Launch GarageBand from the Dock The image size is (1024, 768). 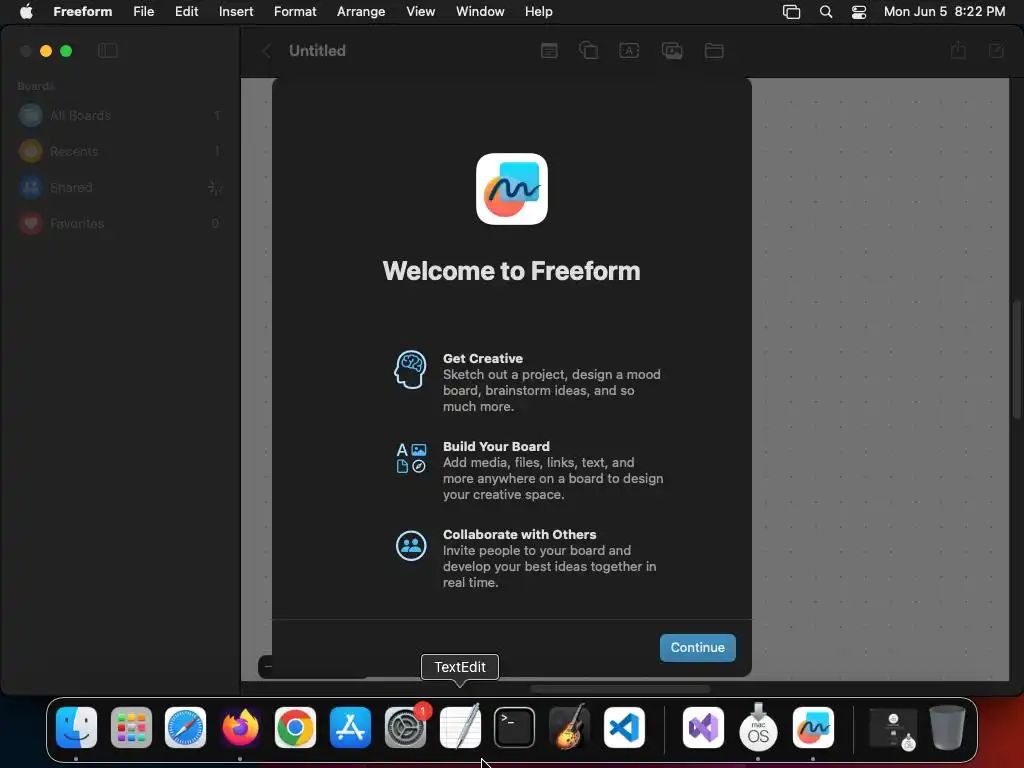[x=569, y=726]
